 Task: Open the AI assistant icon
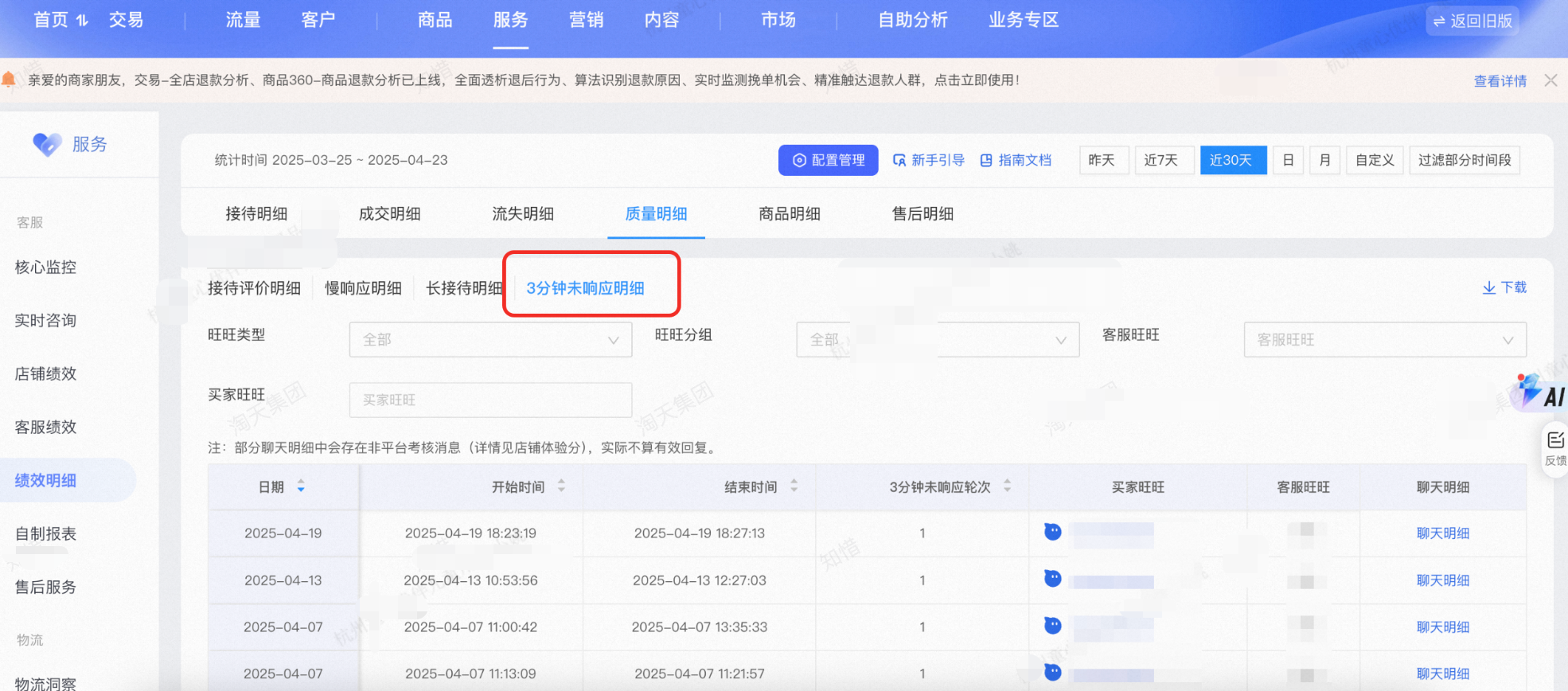[x=1540, y=392]
